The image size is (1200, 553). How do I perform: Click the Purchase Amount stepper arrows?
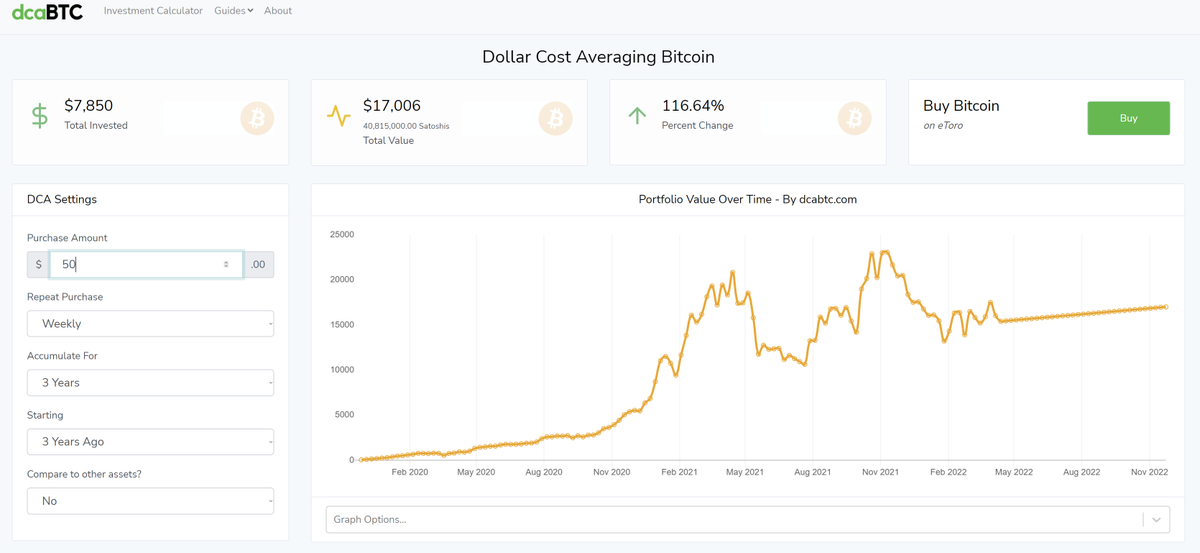point(226,264)
